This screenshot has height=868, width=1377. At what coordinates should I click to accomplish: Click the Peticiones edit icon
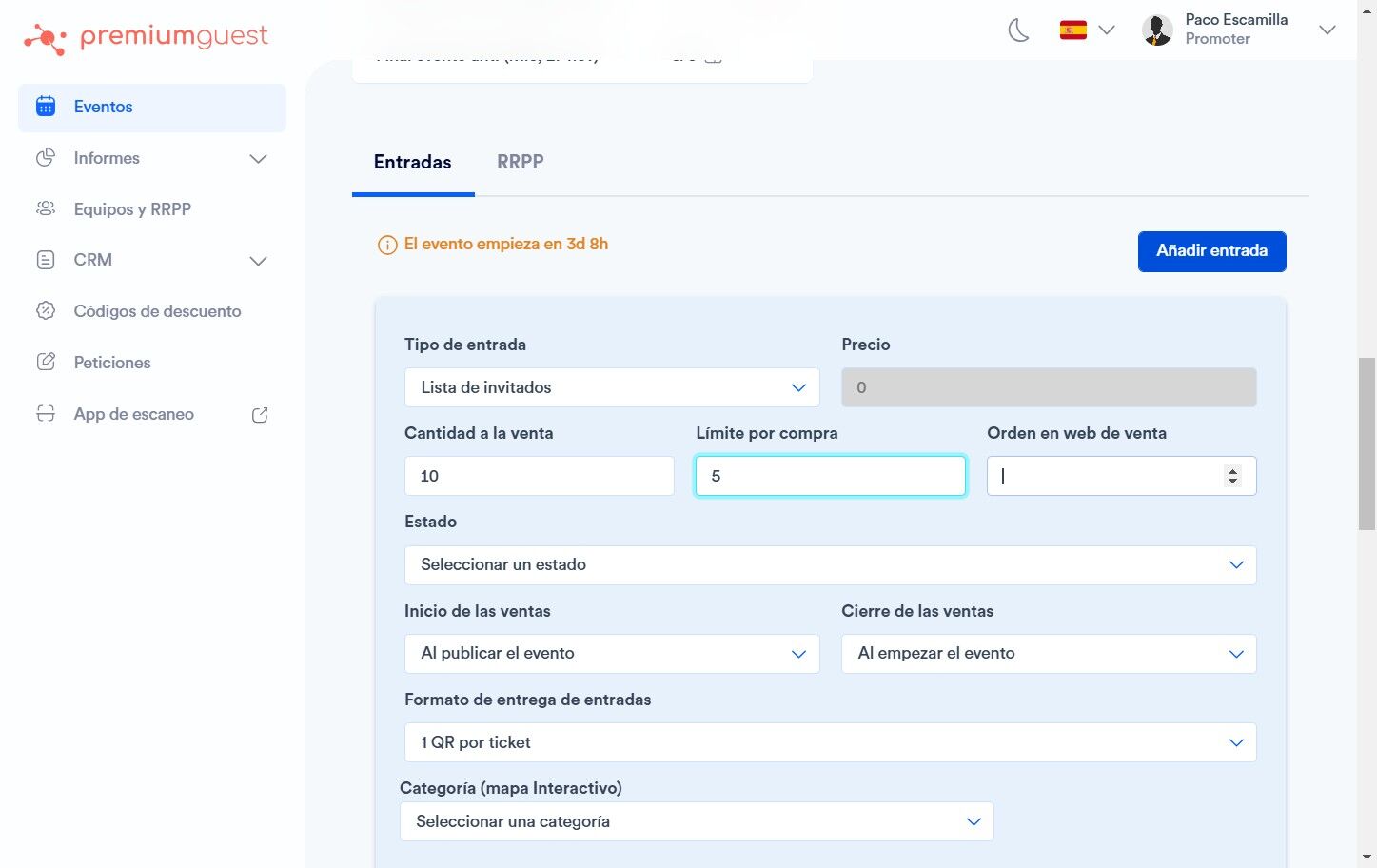pyautogui.click(x=46, y=363)
